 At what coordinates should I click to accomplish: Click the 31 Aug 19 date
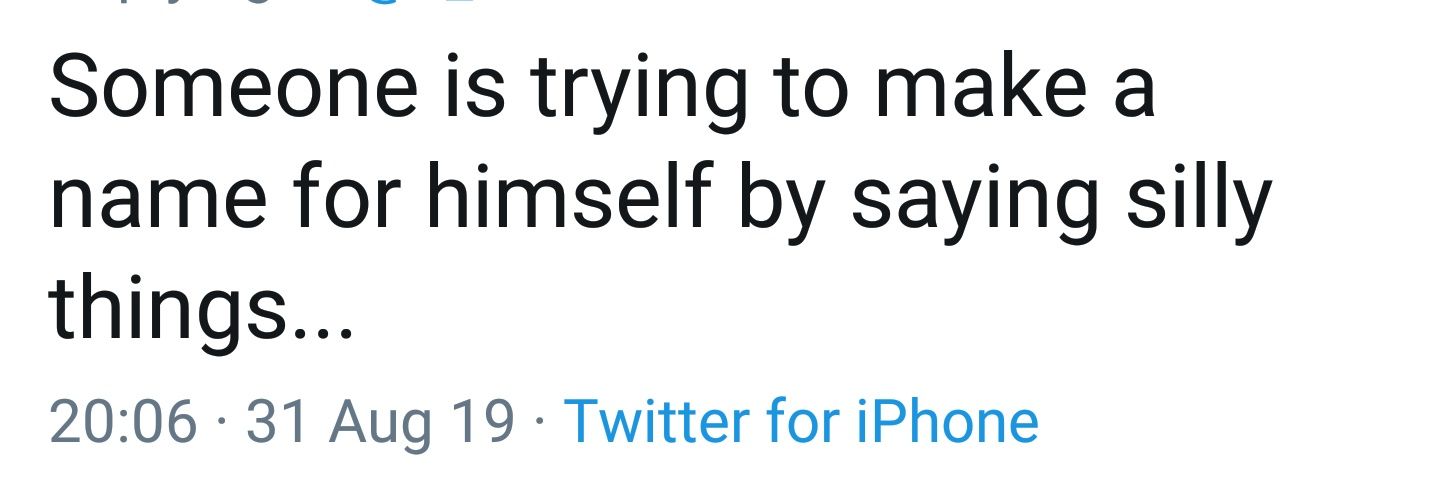click(380, 422)
